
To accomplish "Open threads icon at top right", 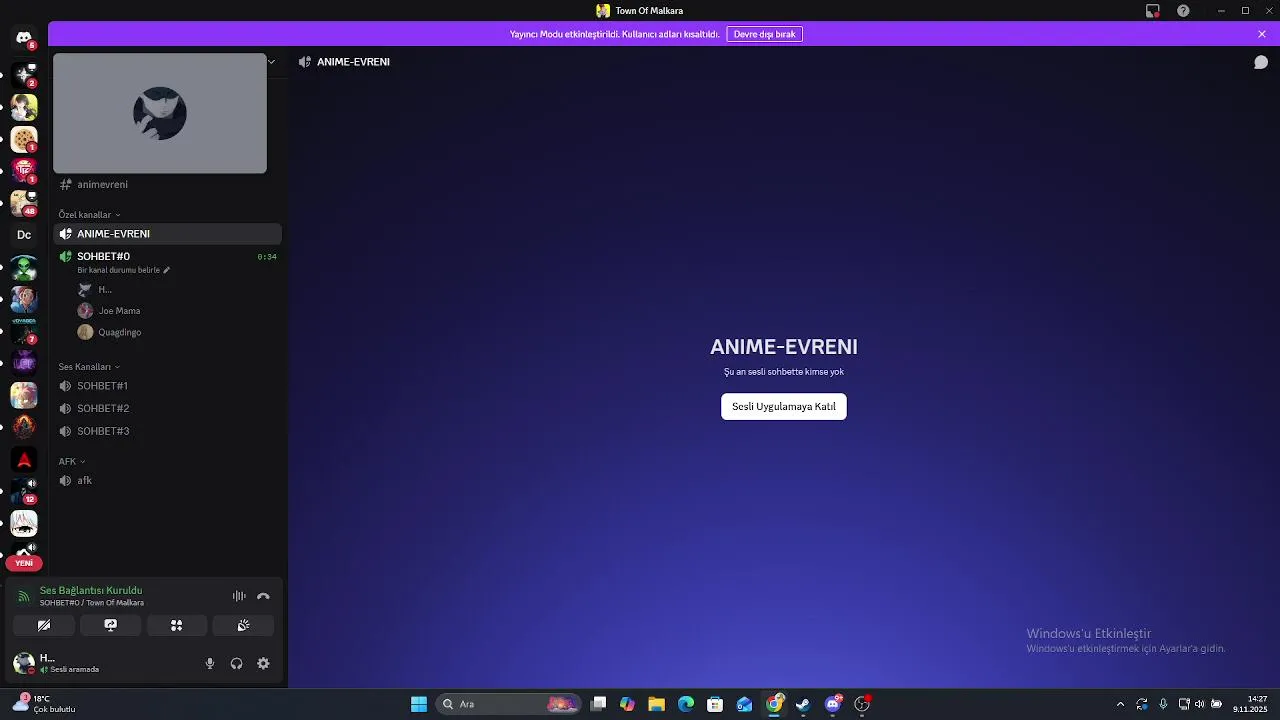I will (1261, 62).
